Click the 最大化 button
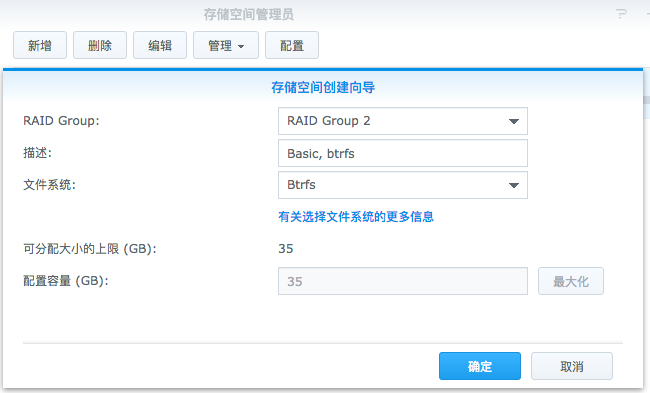650x393 pixels. [x=571, y=281]
